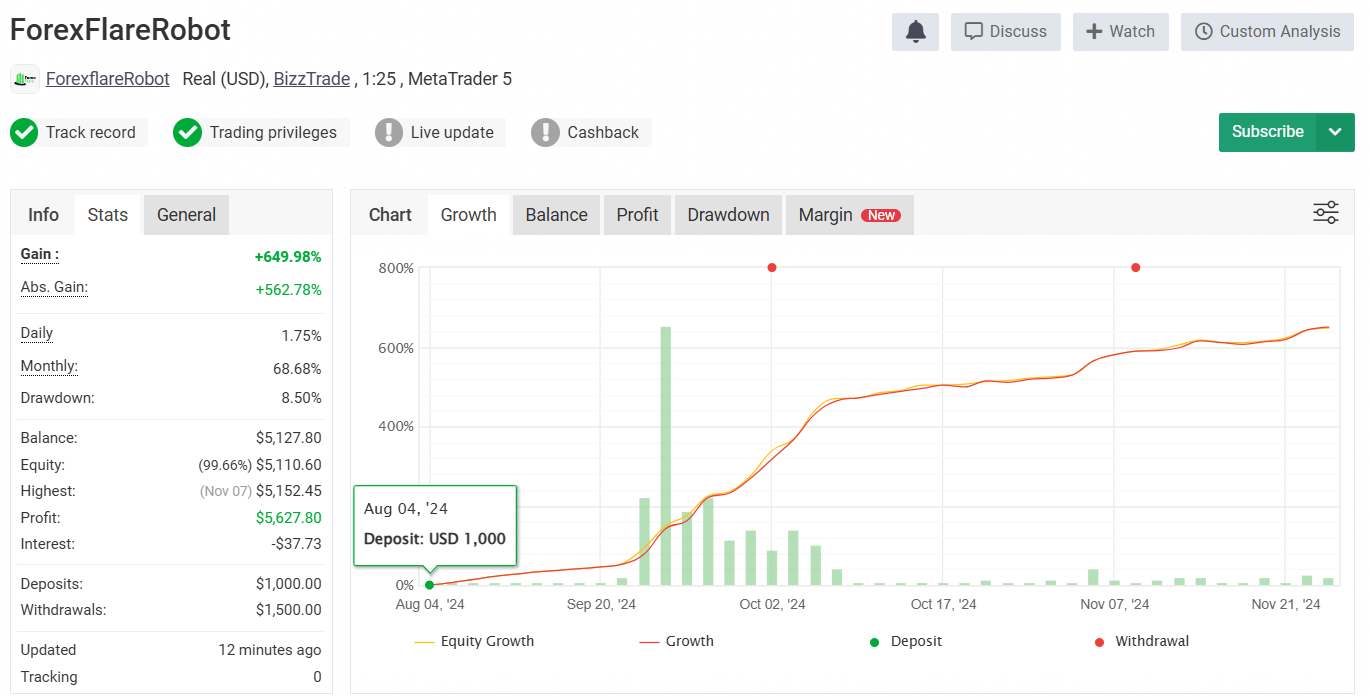Viewport: 1370px width, 696px height.
Task: Click the Highest value $5,152.45
Action: click(x=289, y=491)
